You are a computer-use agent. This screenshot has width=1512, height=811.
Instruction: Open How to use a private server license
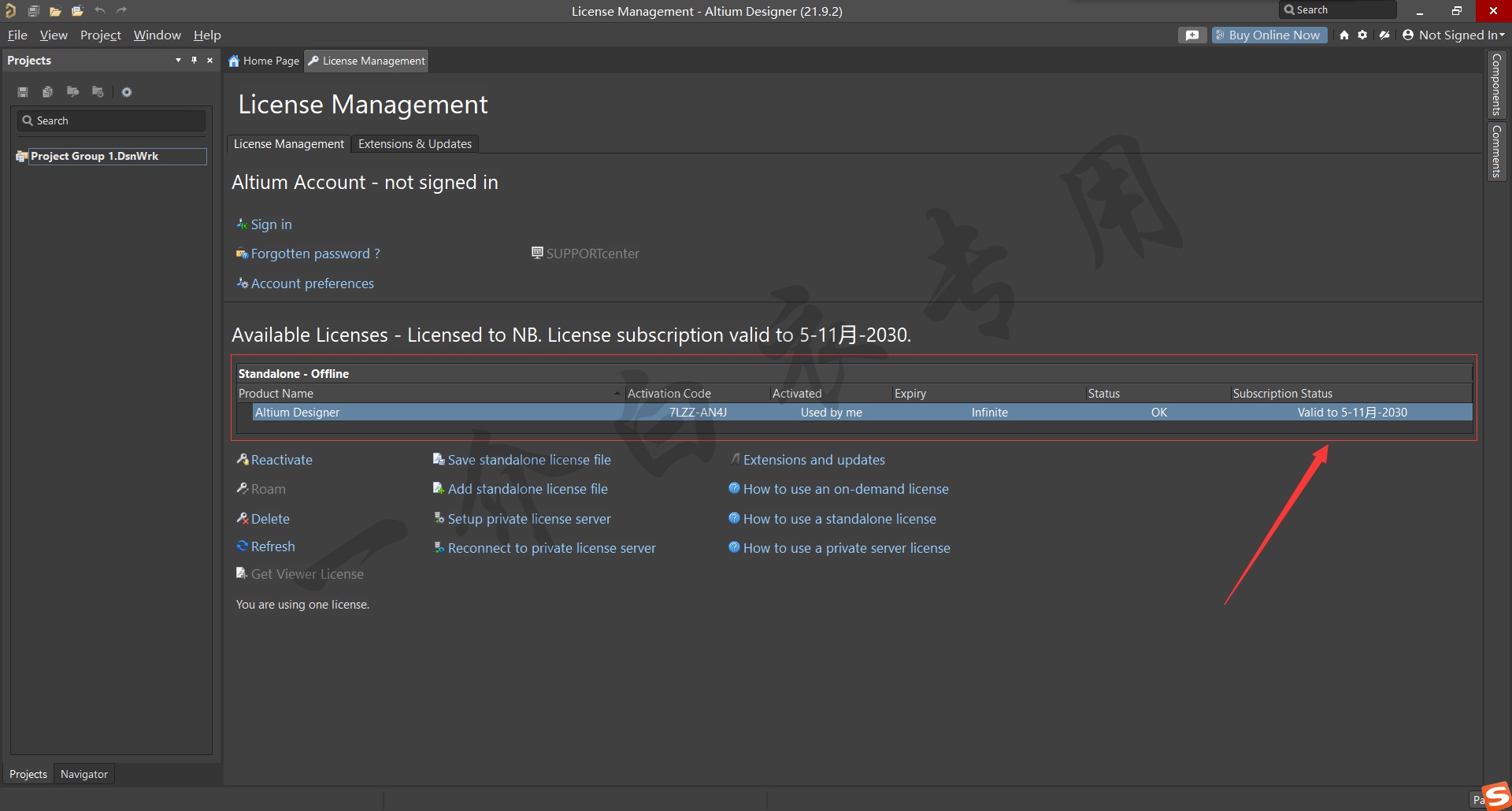[847, 548]
